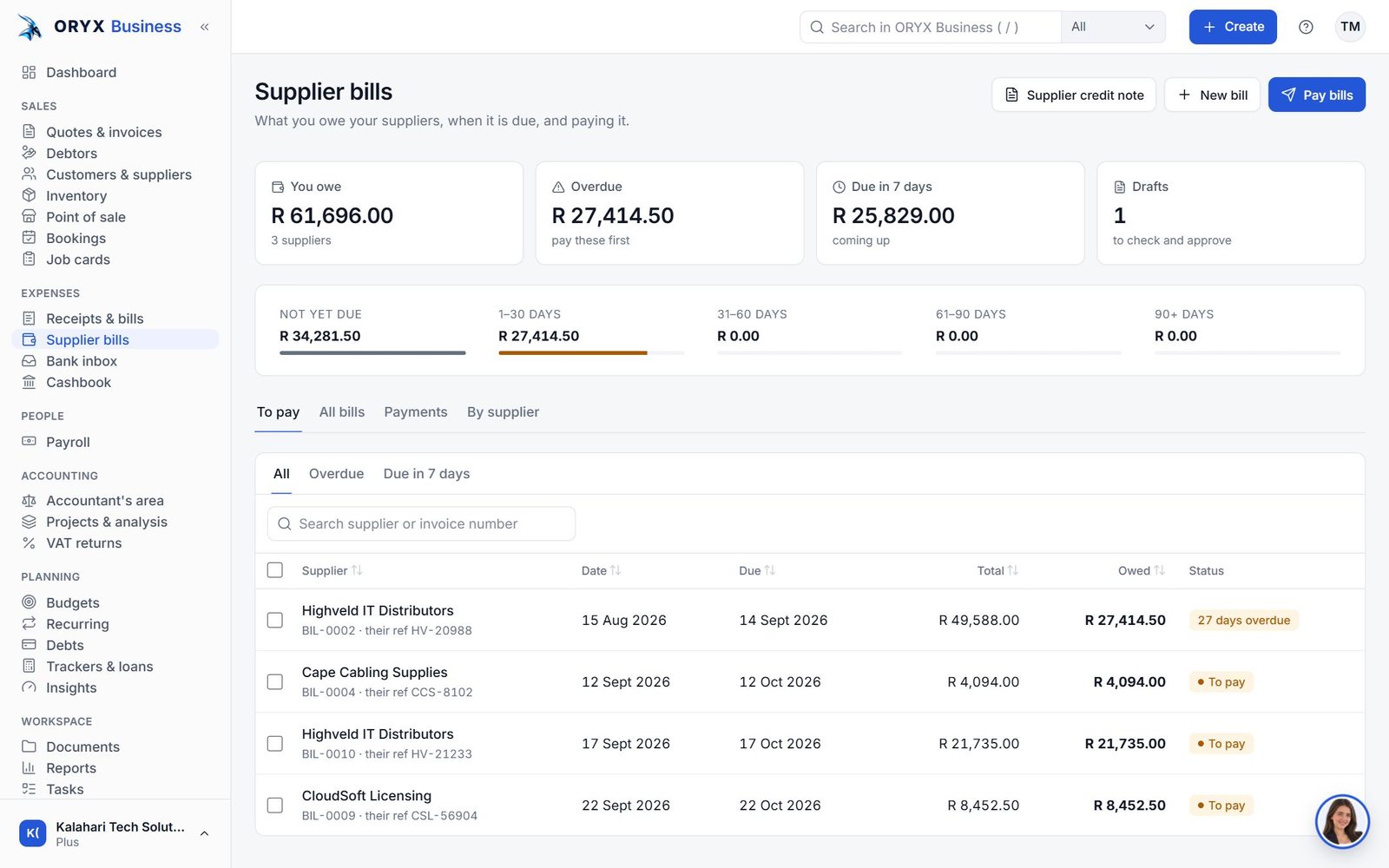This screenshot has width=1389, height=868.
Task: Open the Budgets target icon
Action: click(x=29, y=602)
